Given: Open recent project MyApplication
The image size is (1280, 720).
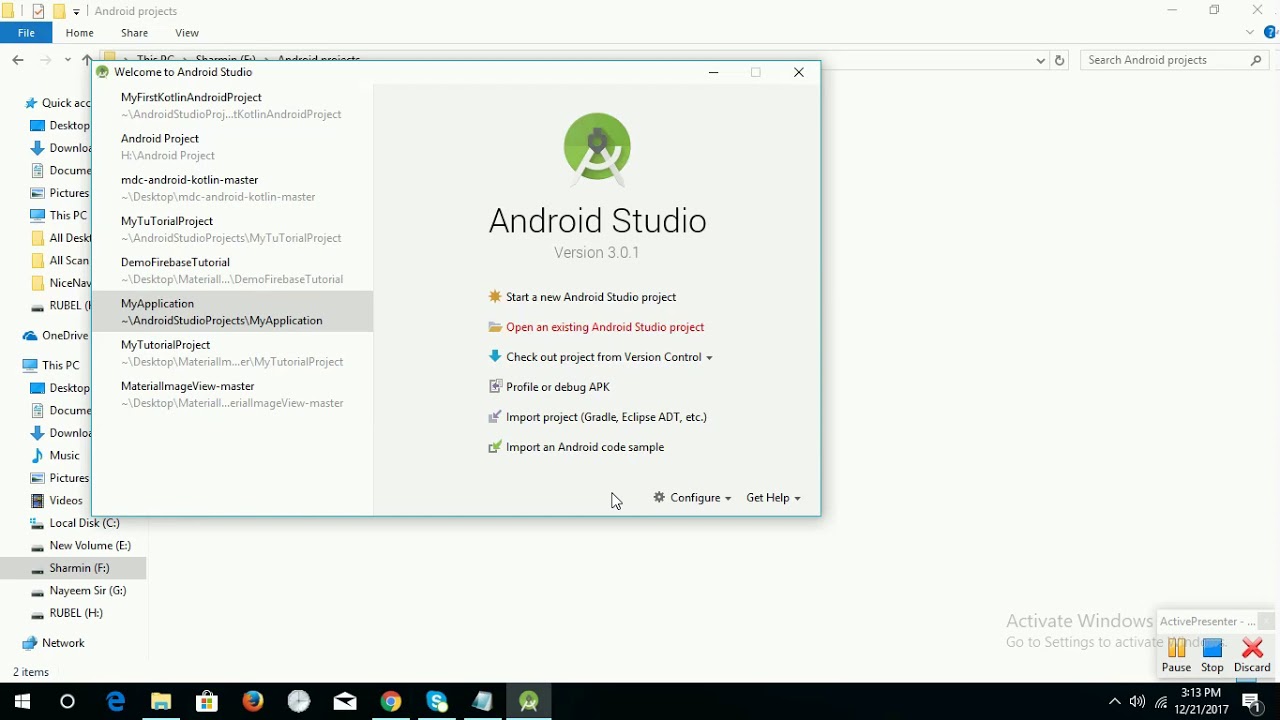Looking at the screenshot, I should point(232,312).
